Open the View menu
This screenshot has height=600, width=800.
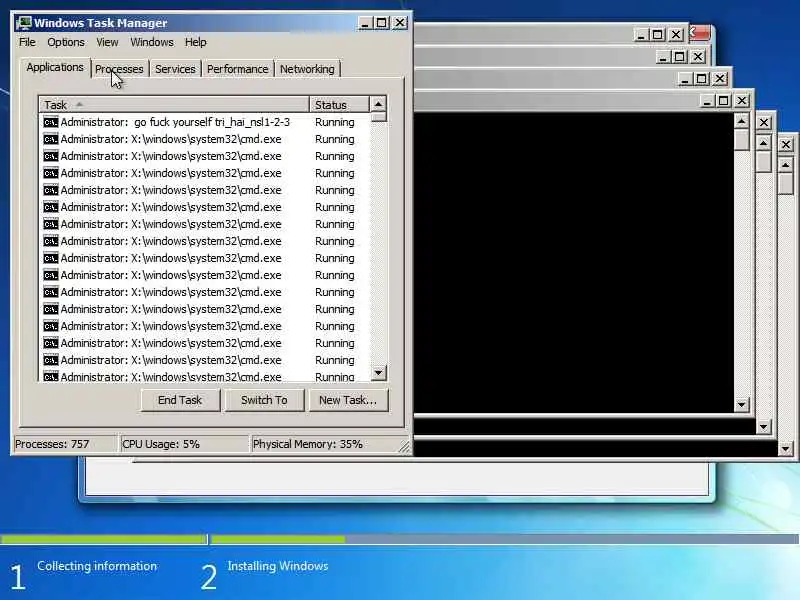pyautogui.click(x=107, y=42)
